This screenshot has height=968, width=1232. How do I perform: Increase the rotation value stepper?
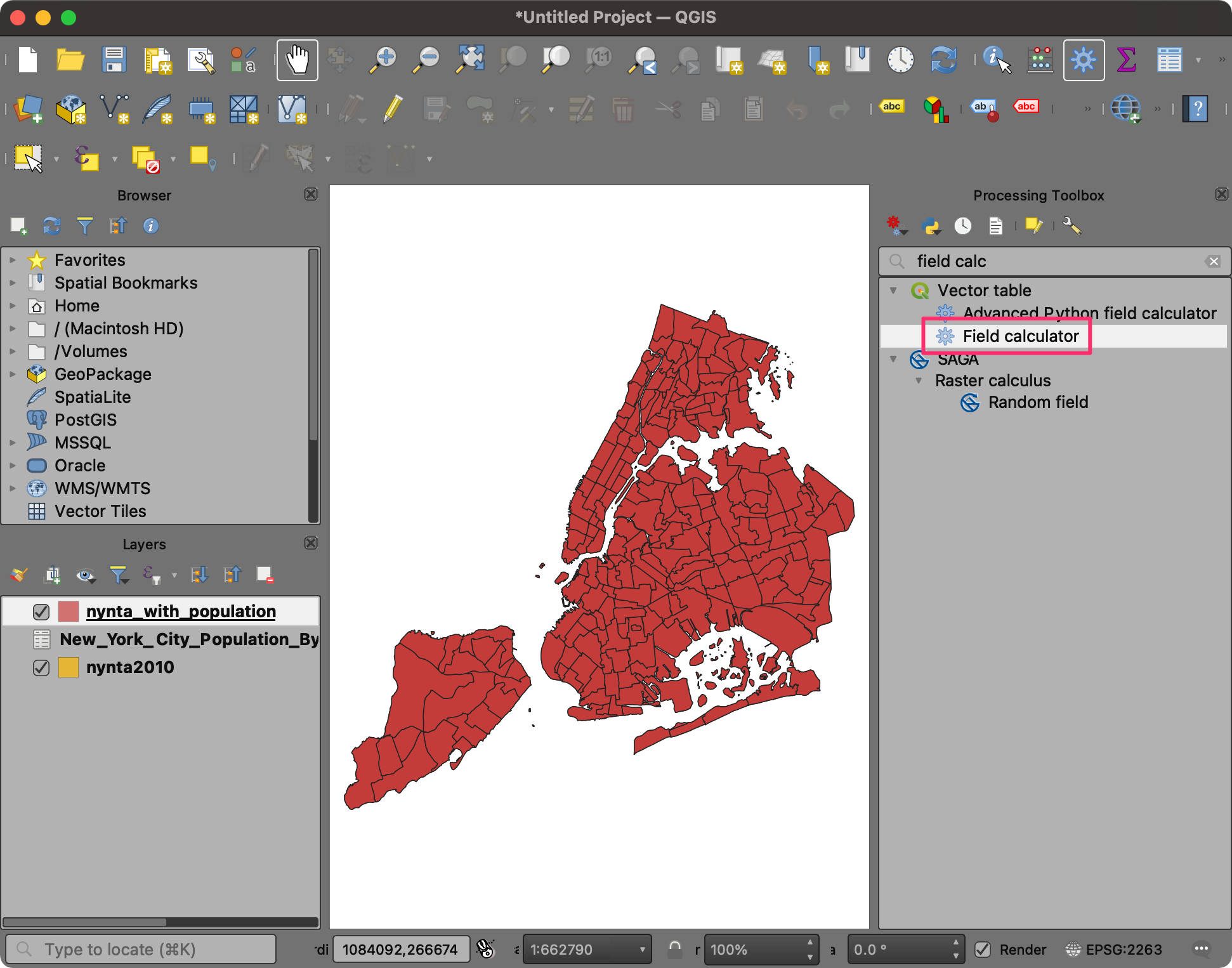[x=956, y=943]
